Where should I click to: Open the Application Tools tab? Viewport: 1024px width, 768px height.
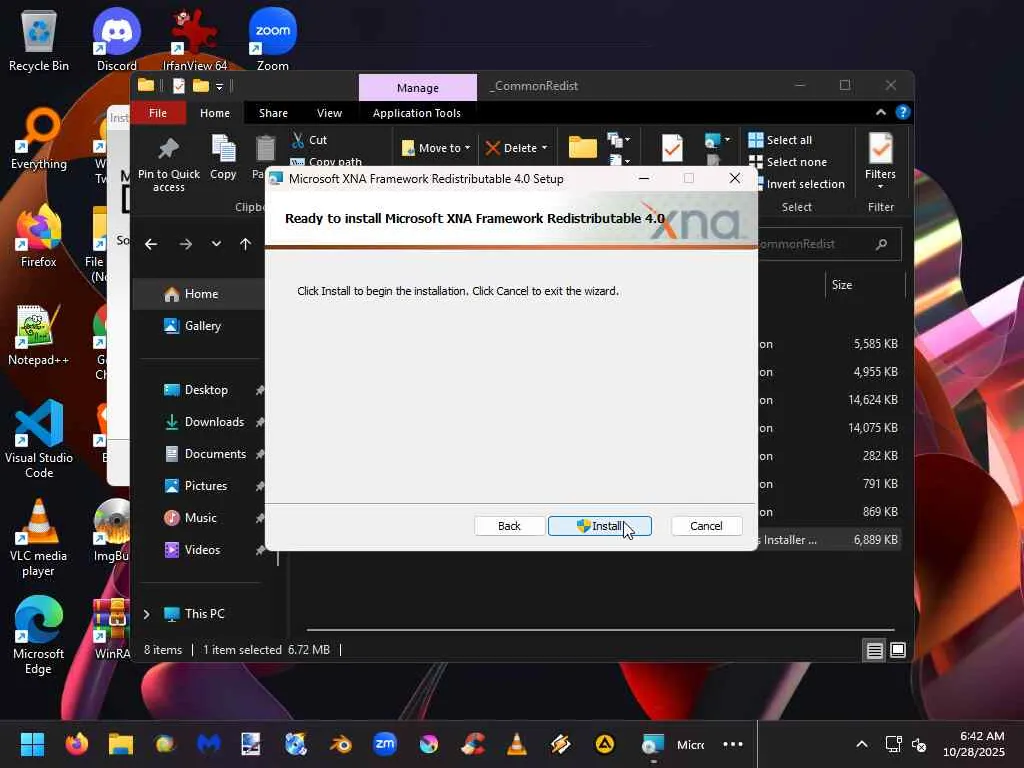417,113
